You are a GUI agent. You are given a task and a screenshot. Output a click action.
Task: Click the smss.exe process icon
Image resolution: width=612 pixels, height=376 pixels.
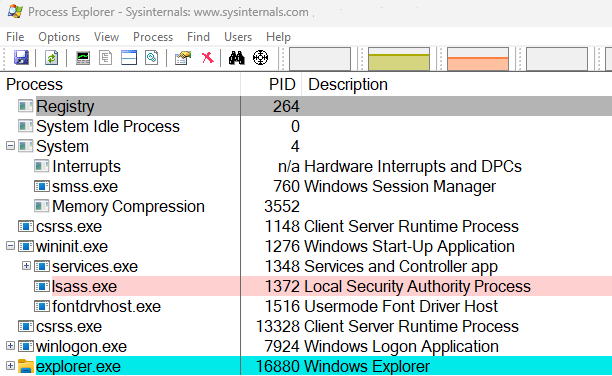(x=41, y=186)
